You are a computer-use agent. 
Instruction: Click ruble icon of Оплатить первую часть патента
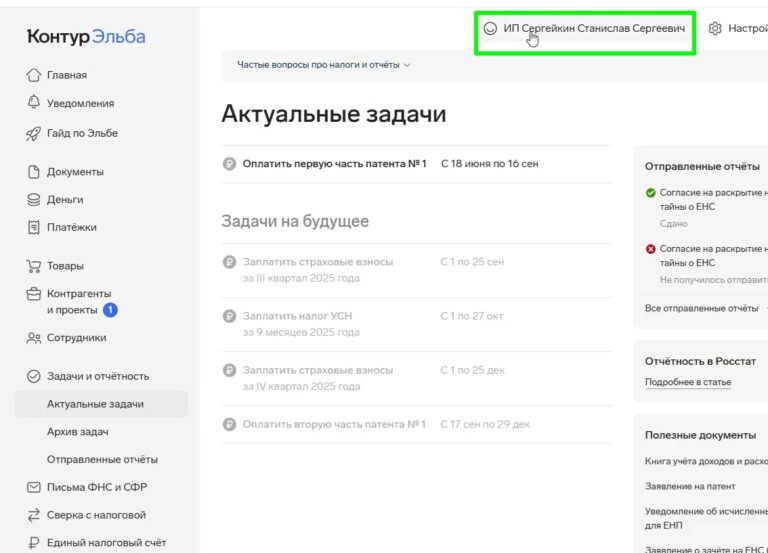point(229,164)
